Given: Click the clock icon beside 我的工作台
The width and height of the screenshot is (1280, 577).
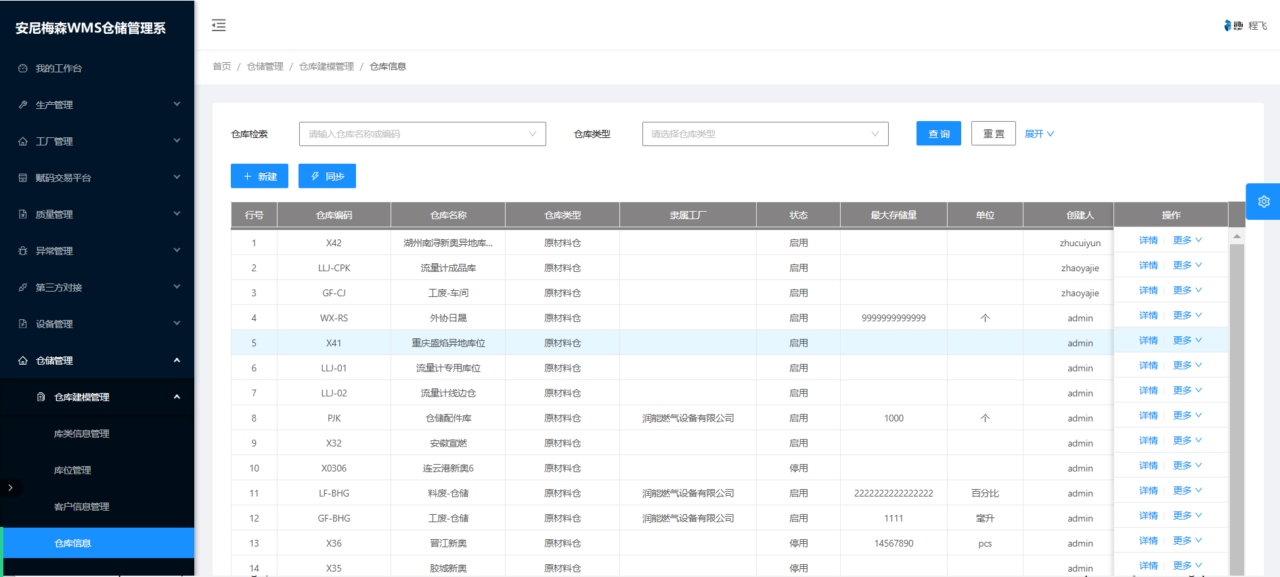Looking at the screenshot, I should (23, 68).
